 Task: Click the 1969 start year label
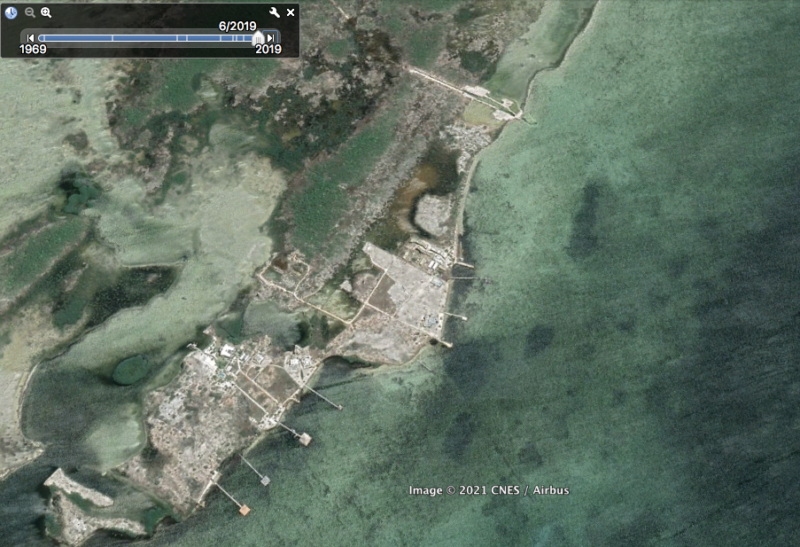coord(33,49)
